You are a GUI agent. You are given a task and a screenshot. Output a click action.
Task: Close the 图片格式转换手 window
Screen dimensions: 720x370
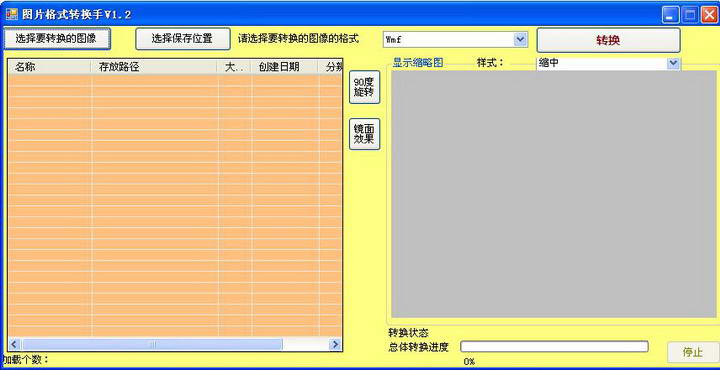709,16
